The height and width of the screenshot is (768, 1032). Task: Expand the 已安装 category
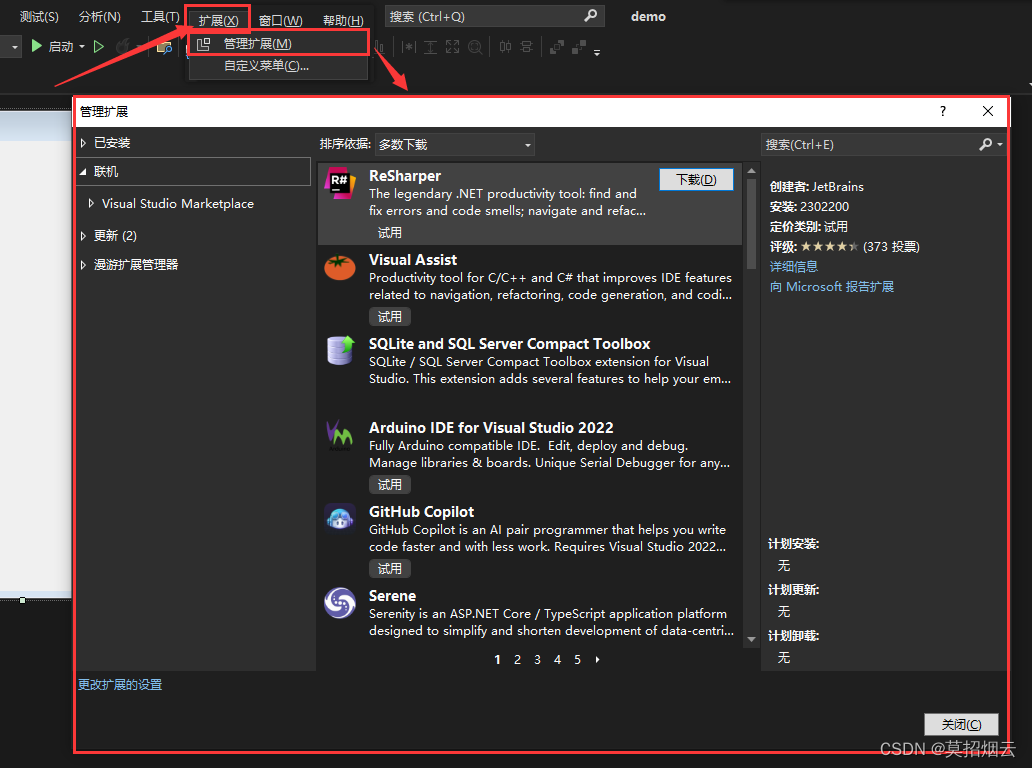click(x=84, y=143)
